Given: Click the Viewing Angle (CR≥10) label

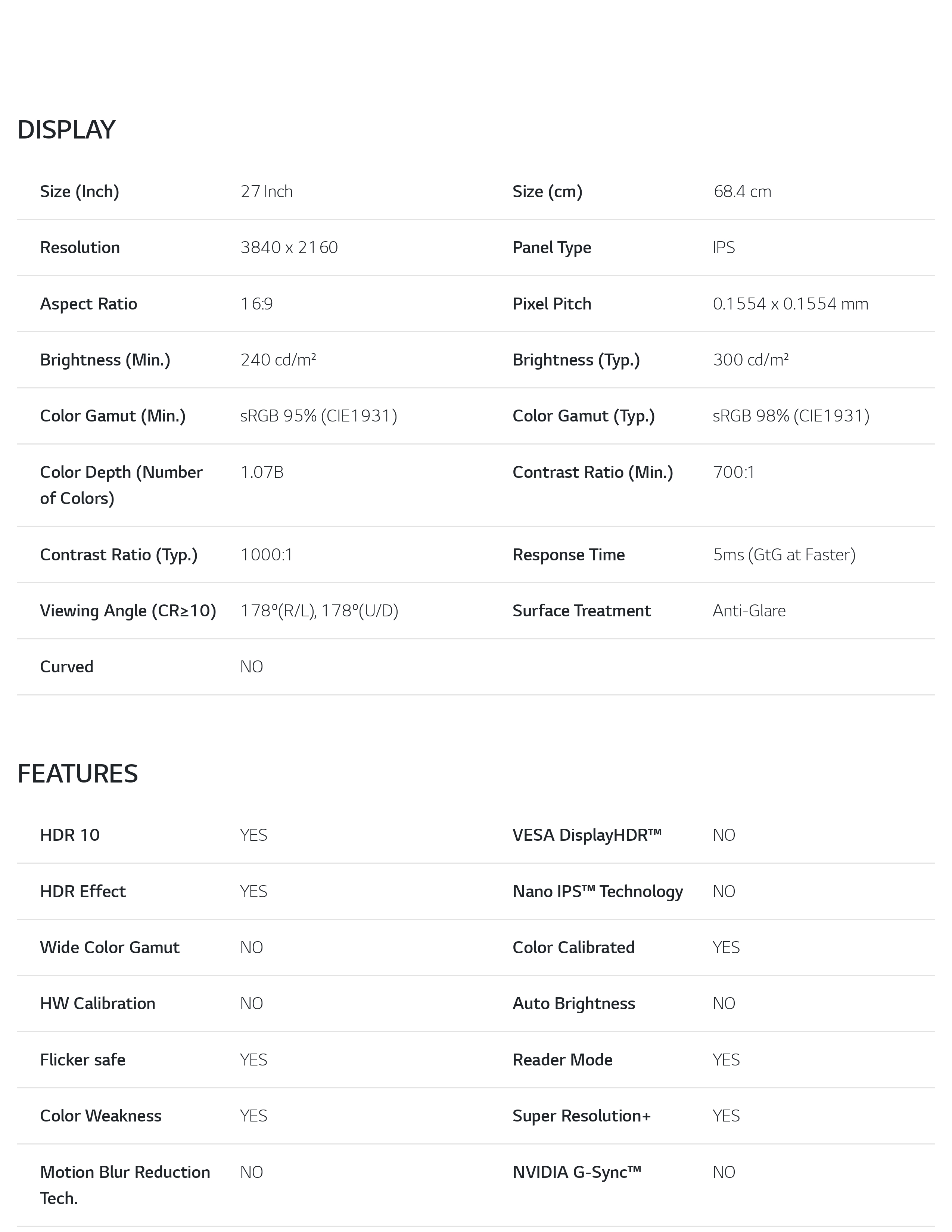Looking at the screenshot, I should 128,611.
